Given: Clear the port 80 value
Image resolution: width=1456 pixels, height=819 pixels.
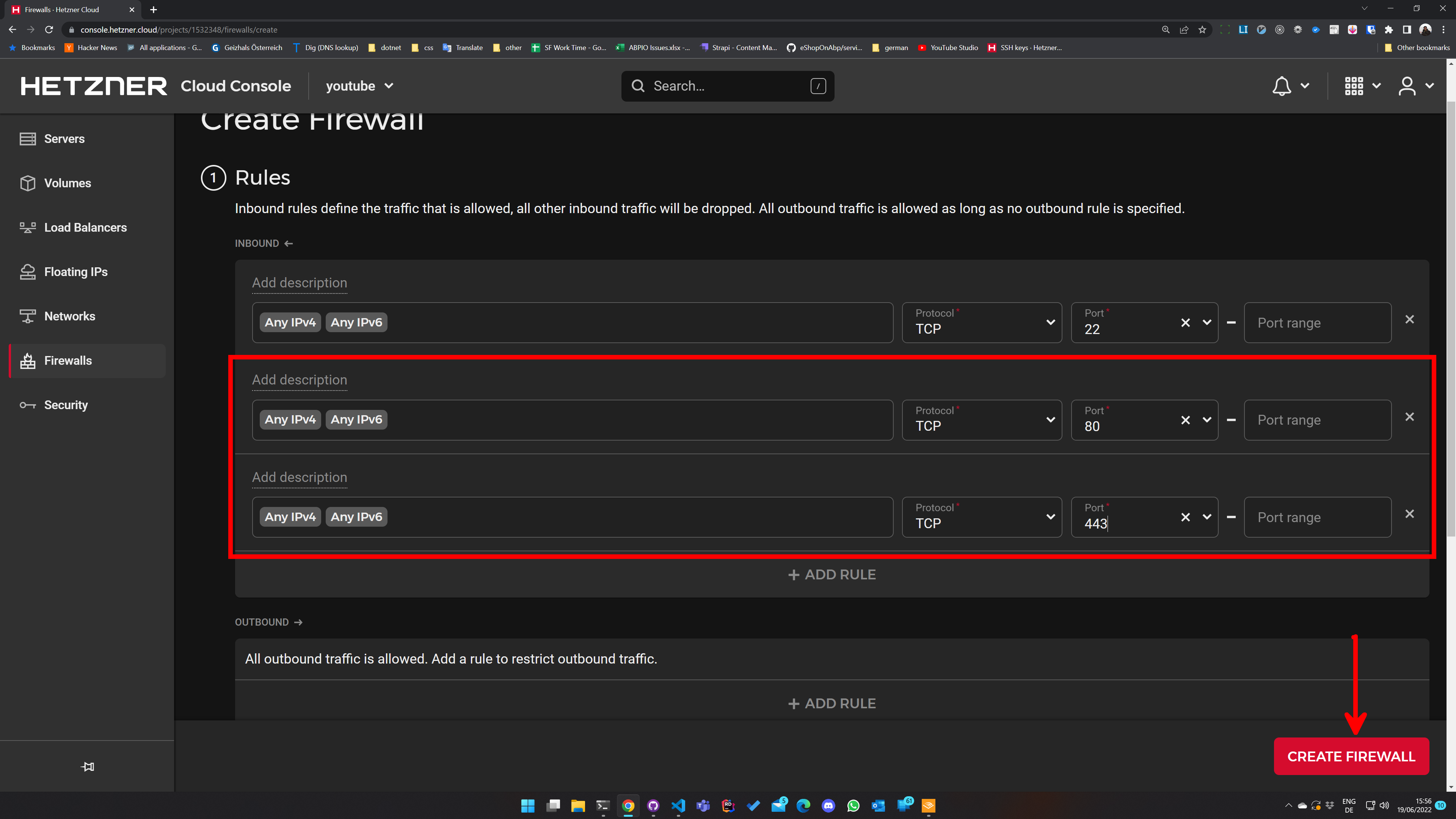Looking at the screenshot, I should [x=1185, y=420].
